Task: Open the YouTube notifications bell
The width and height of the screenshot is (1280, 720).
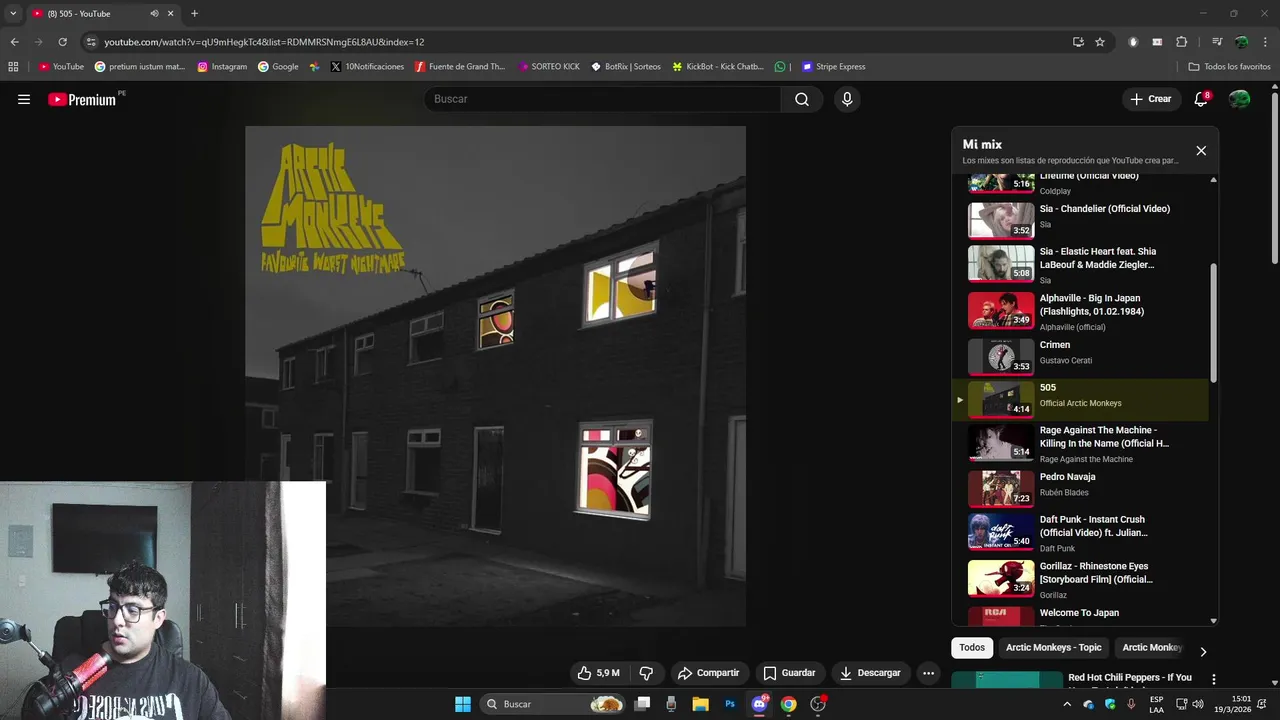Action: pos(1201,99)
